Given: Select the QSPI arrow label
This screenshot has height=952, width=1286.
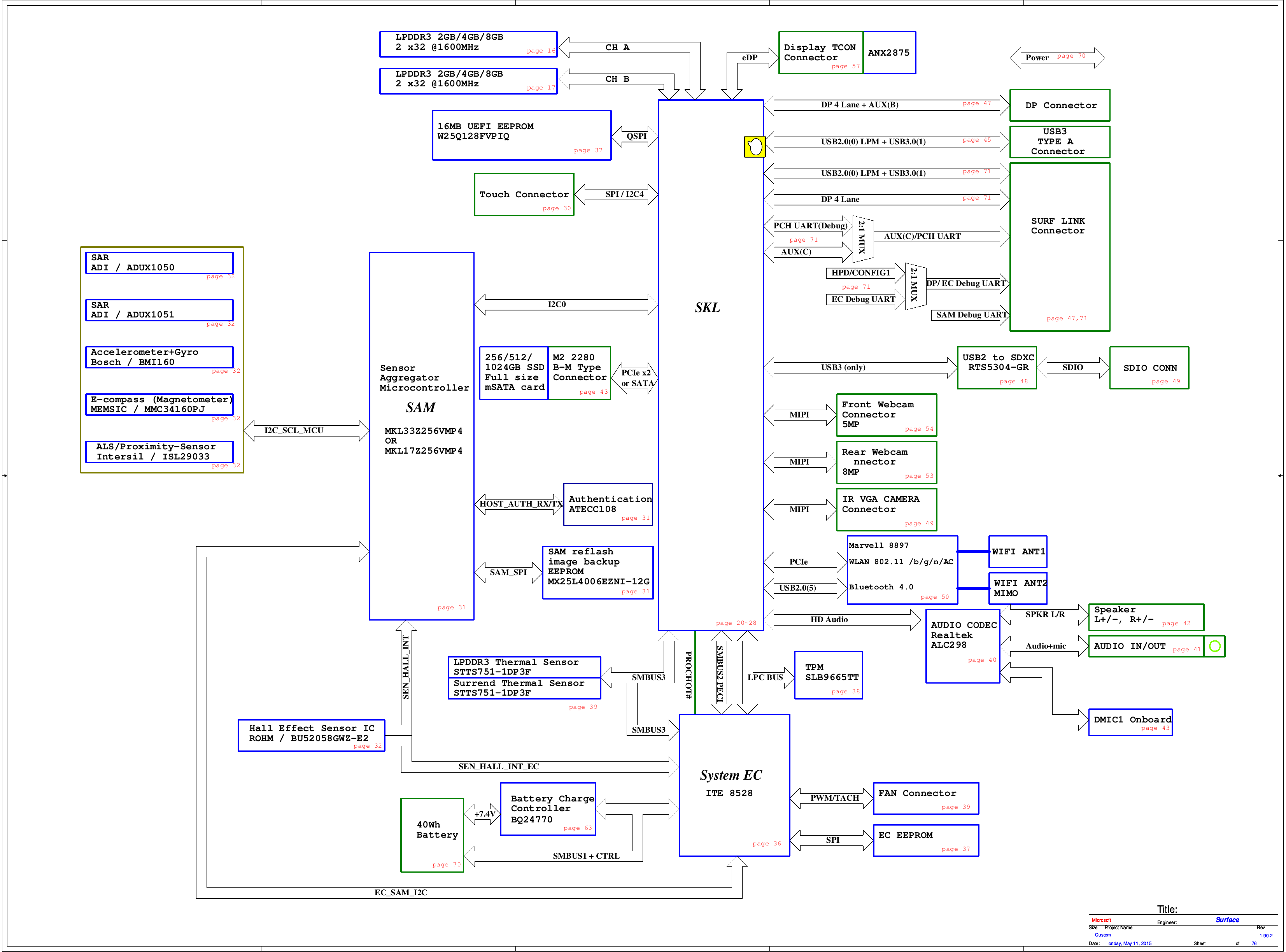Looking at the screenshot, I should point(636,137).
